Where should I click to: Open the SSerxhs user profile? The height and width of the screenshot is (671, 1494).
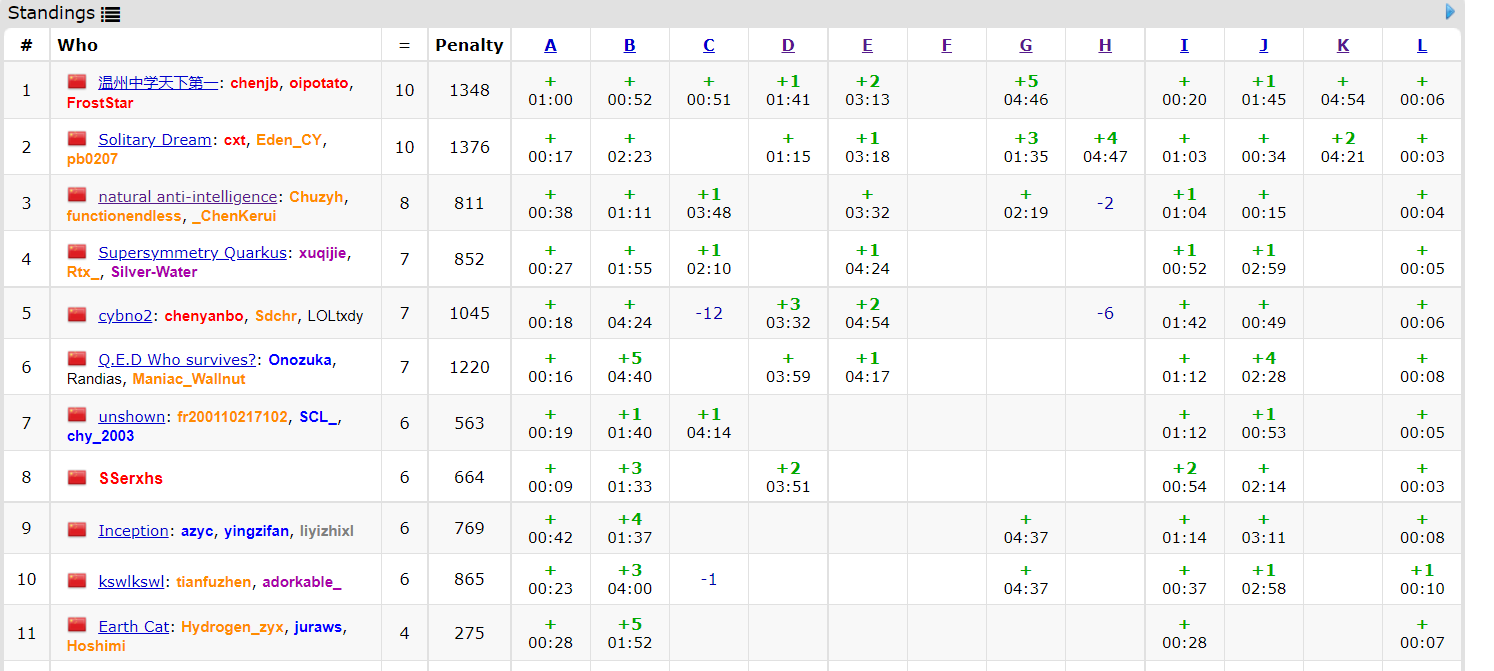coord(130,478)
